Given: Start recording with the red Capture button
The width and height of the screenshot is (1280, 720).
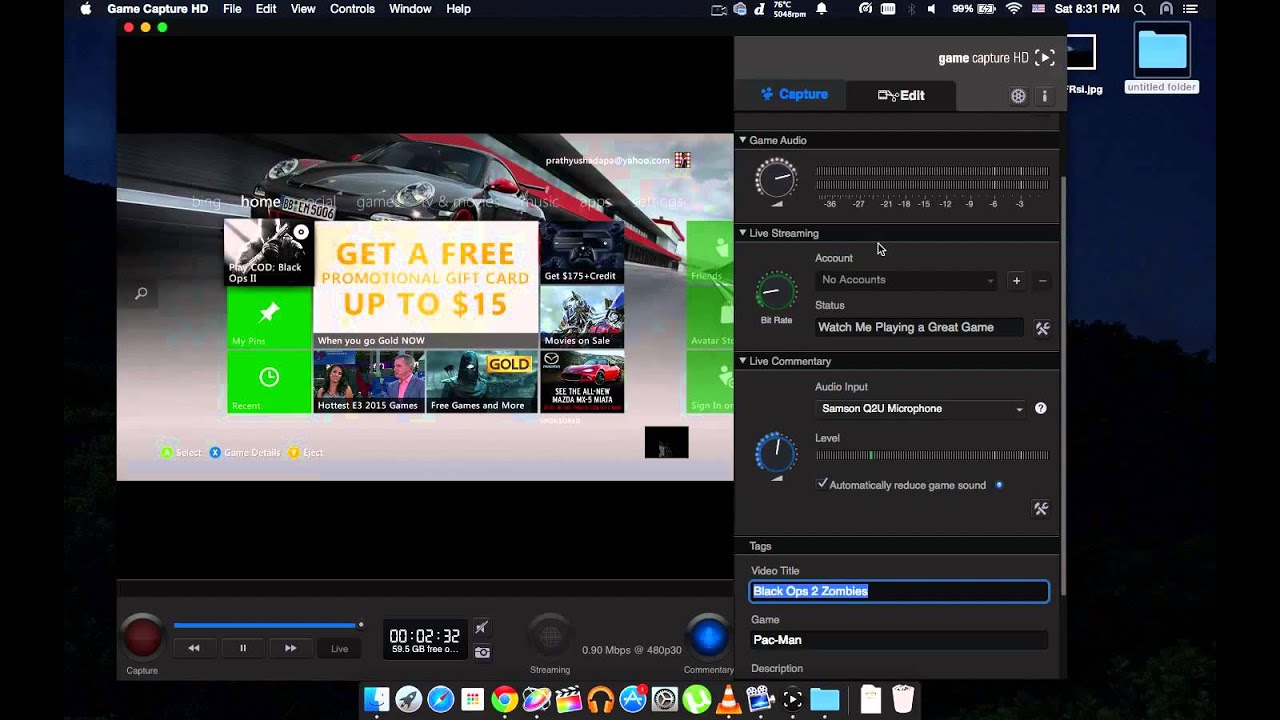Looking at the screenshot, I should coord(142,637).
